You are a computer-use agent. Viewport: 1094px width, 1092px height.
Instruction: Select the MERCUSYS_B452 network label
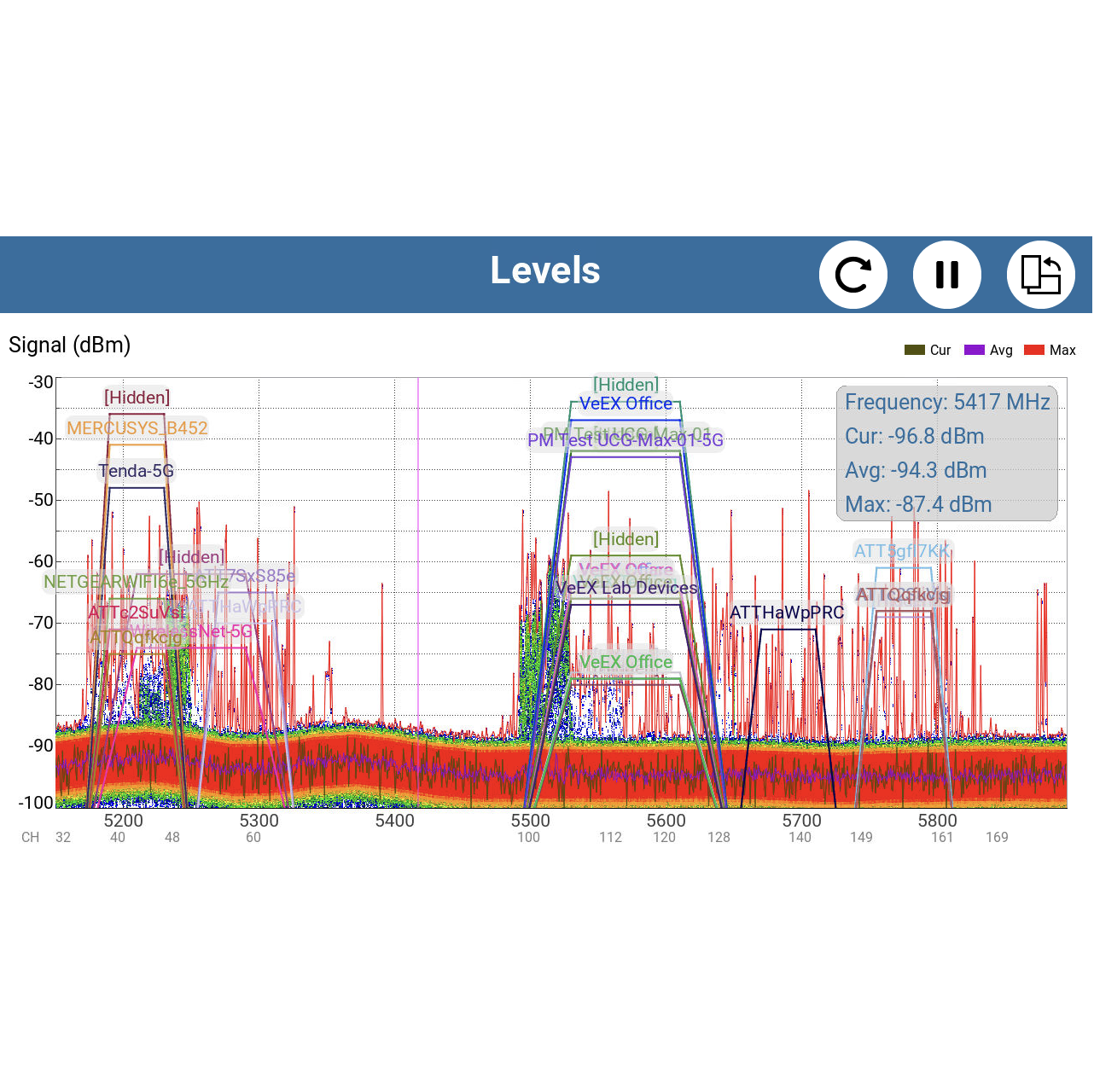click(x=138, y=427)
